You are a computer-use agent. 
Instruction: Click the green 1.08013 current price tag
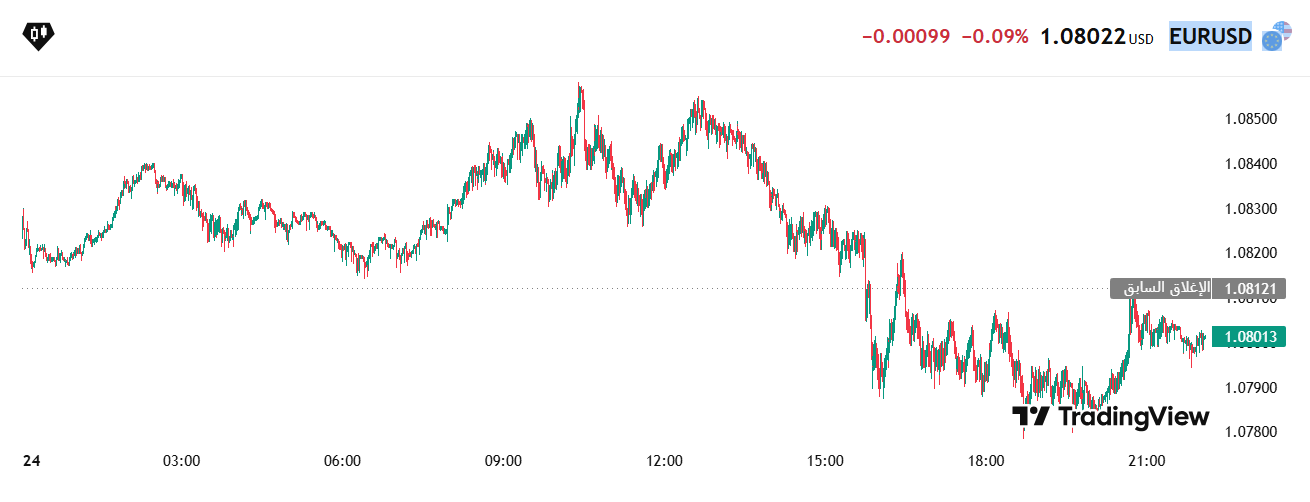click(x=1248, y=337)
